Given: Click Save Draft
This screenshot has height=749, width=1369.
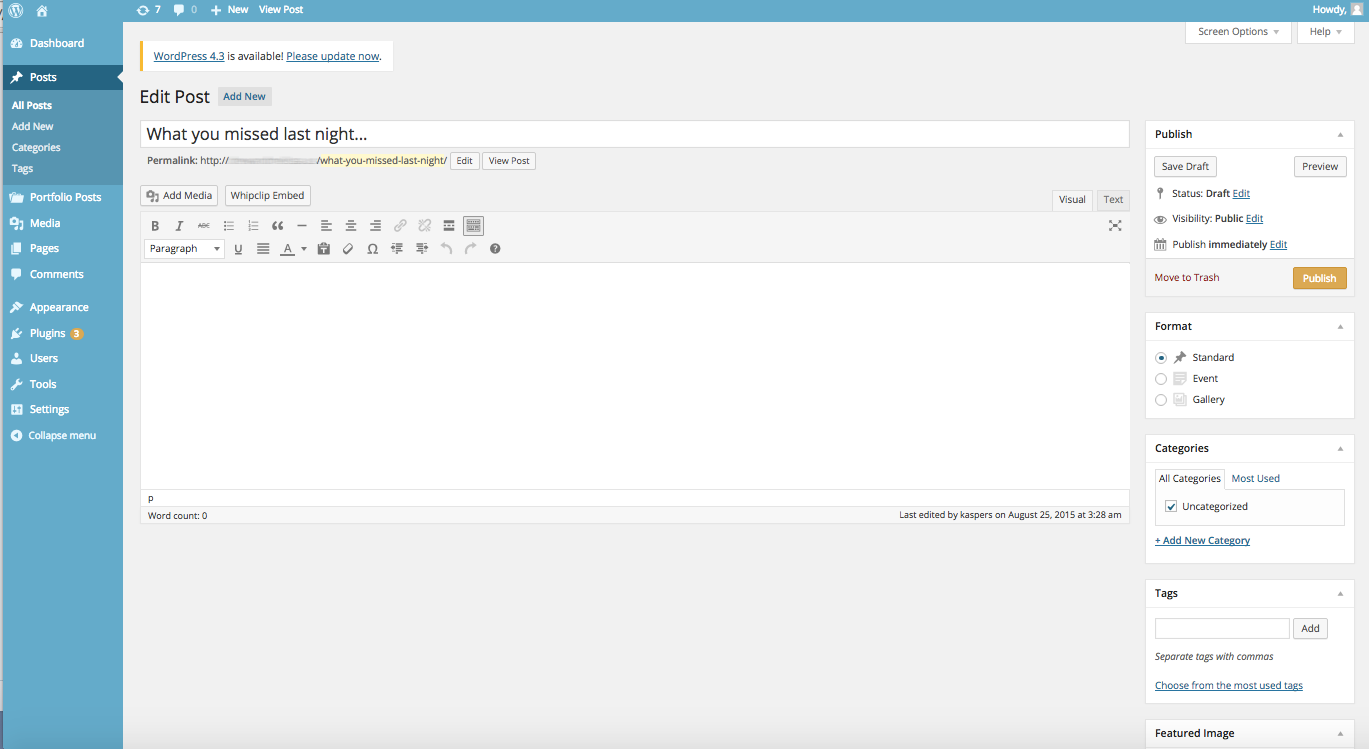Looking at the screenshot, I should pyautogui.click(x=1185, y=167).
